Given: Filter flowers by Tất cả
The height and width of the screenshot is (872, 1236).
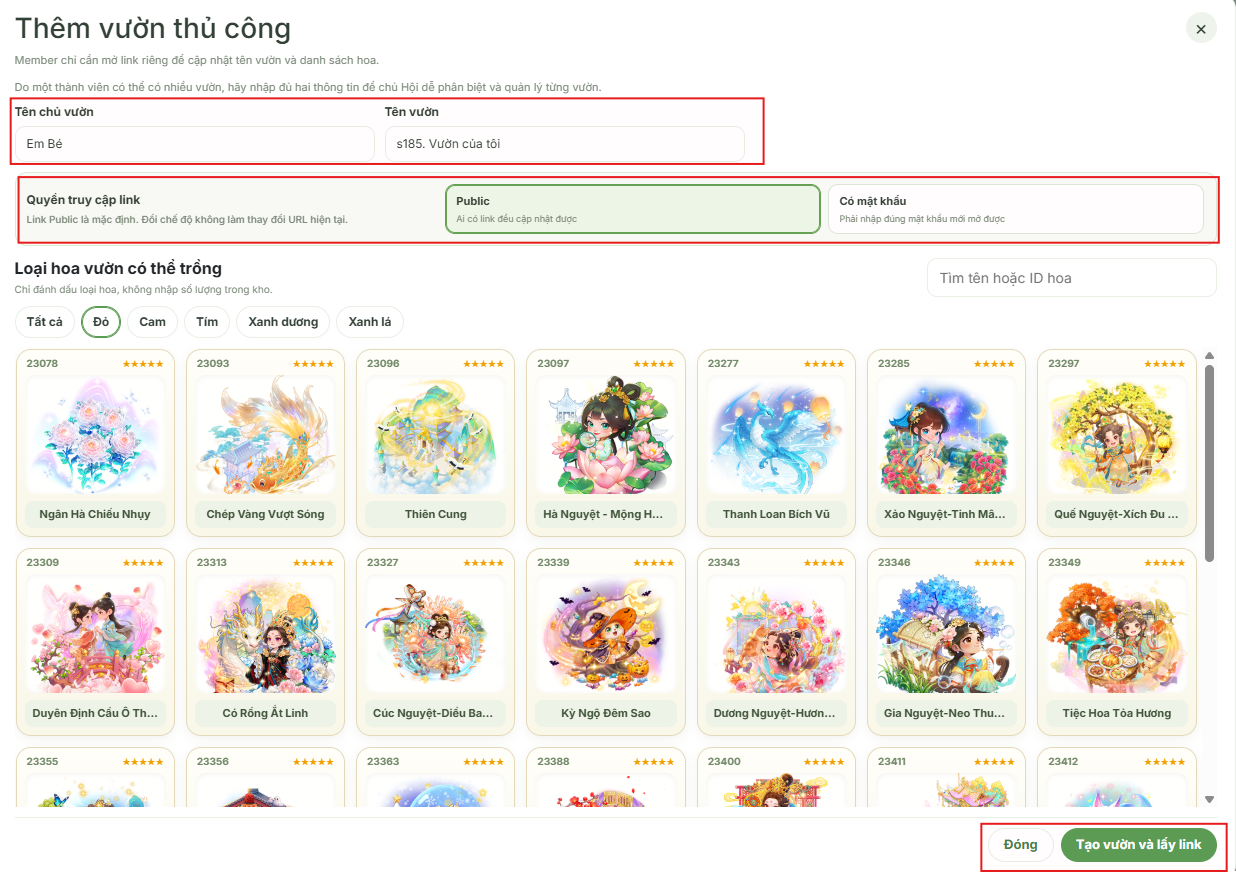Looking at the screenshot, I should point(45,322).
